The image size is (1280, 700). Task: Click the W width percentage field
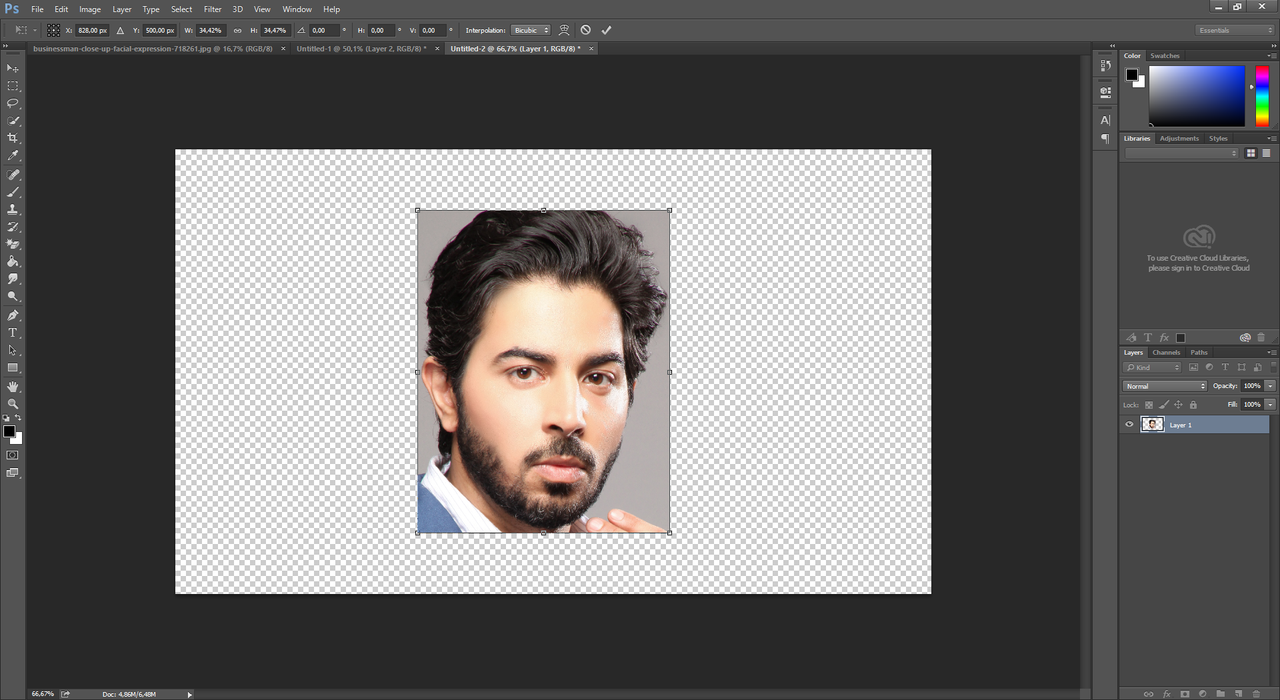pyautogui.click(x=210, y=31)
